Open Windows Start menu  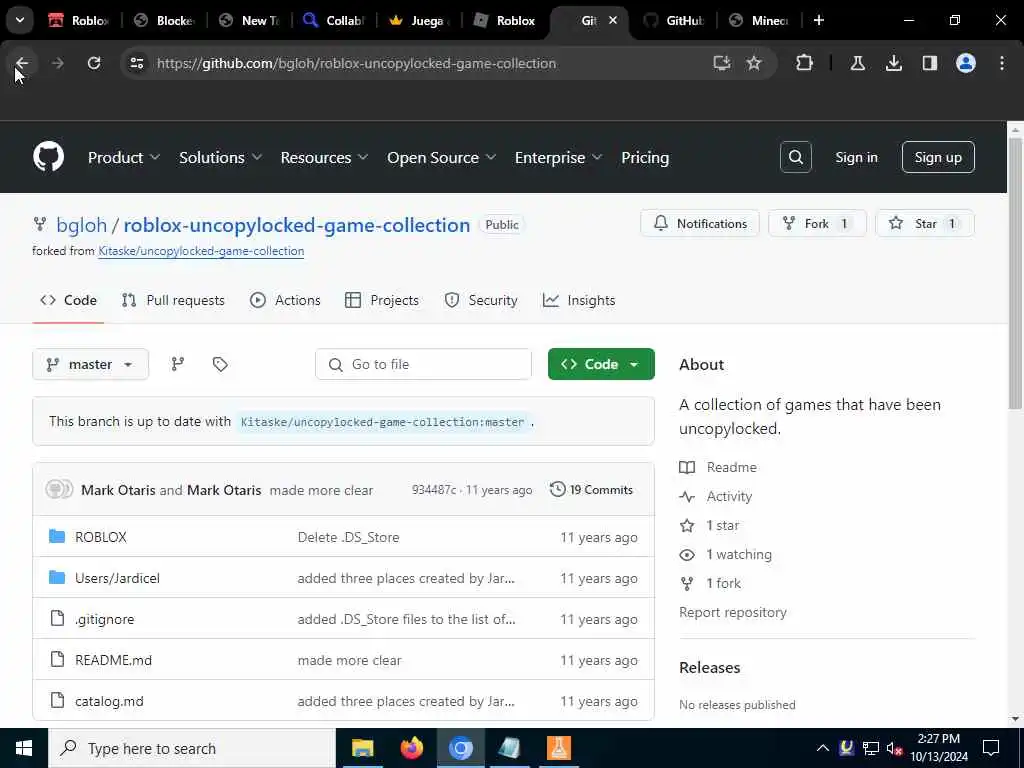click(x=24, y=748)
